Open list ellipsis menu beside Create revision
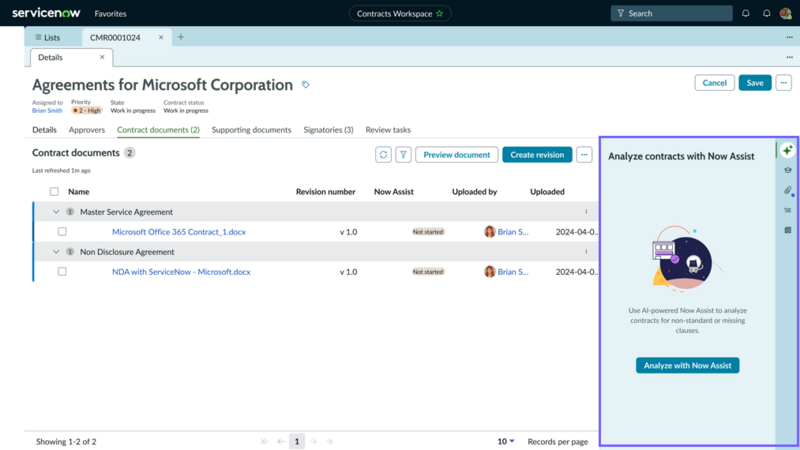This screenshot has width=800, height=450. (x=584, y=155)
